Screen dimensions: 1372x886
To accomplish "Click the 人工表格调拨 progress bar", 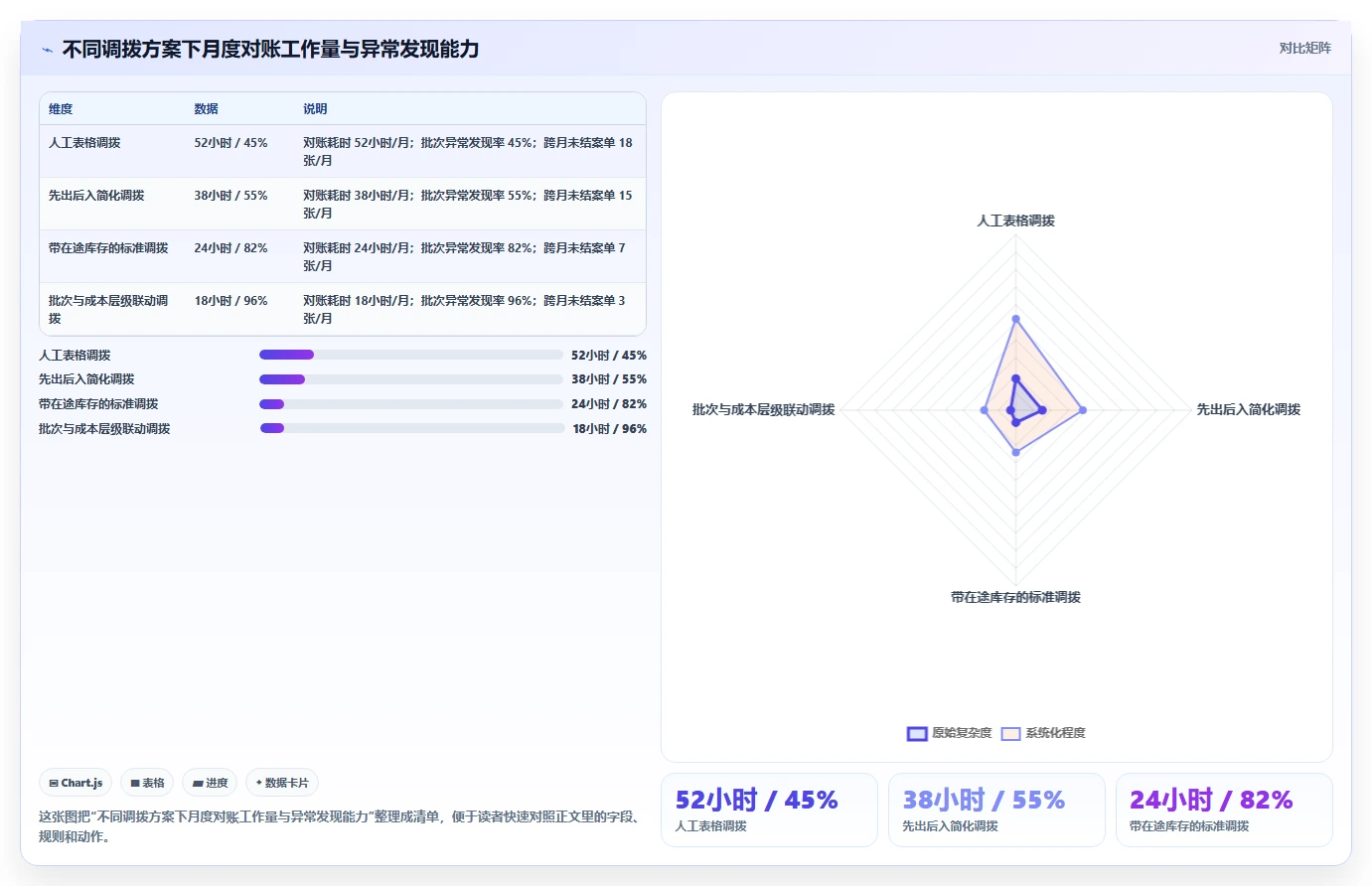I will tap(410, 355).
